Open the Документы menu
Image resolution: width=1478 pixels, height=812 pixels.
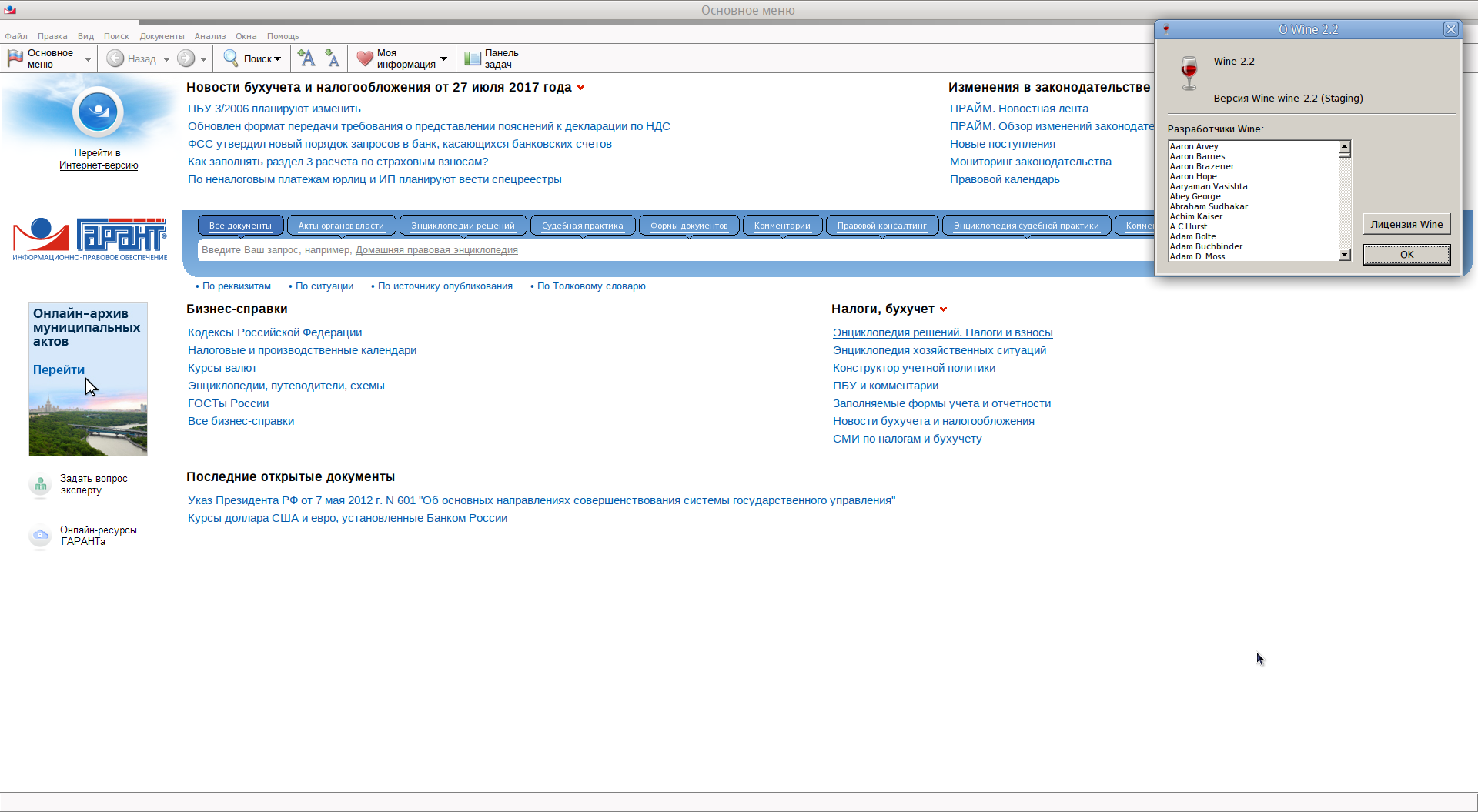[x=162, y=36]
